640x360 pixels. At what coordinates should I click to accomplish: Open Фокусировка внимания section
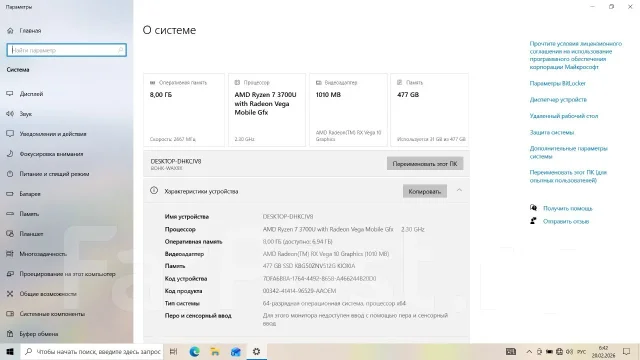[45, 154]
